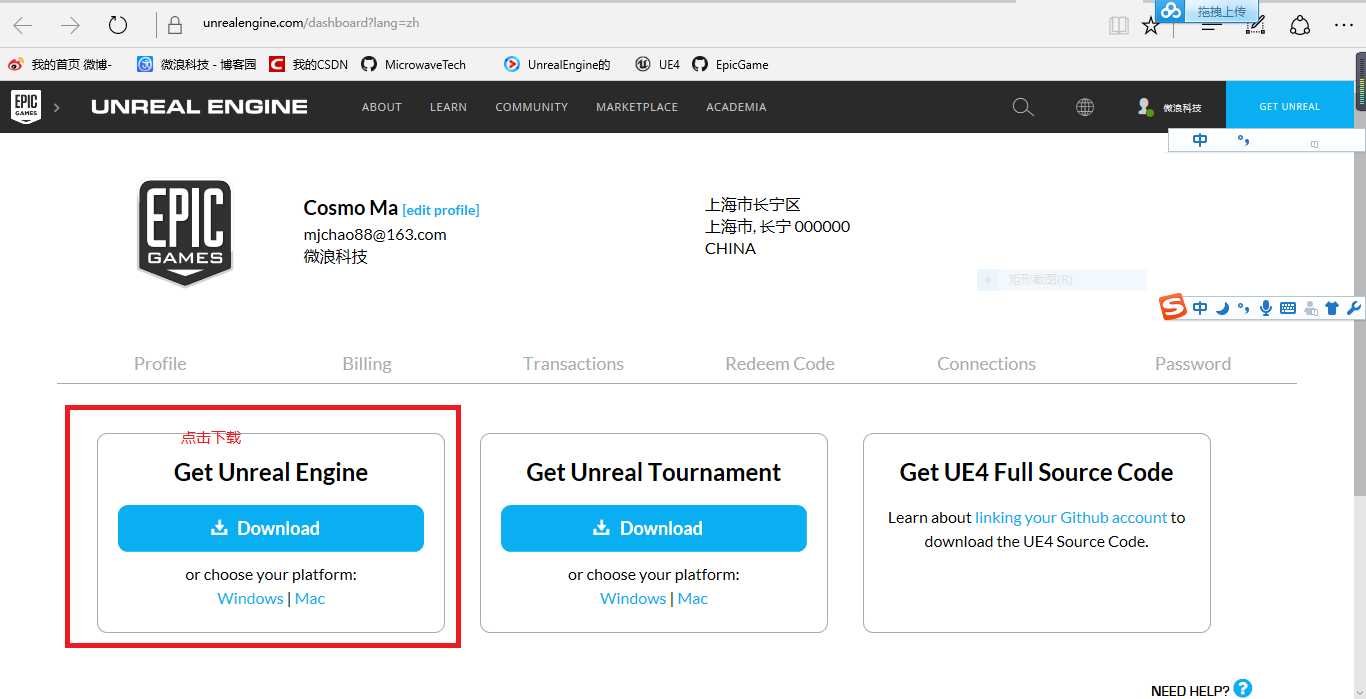Open the 我的首页 微博 bookmark
The width and height of the screenshot is (1366, 699).
pyautogui.click(x=60, y=64)
